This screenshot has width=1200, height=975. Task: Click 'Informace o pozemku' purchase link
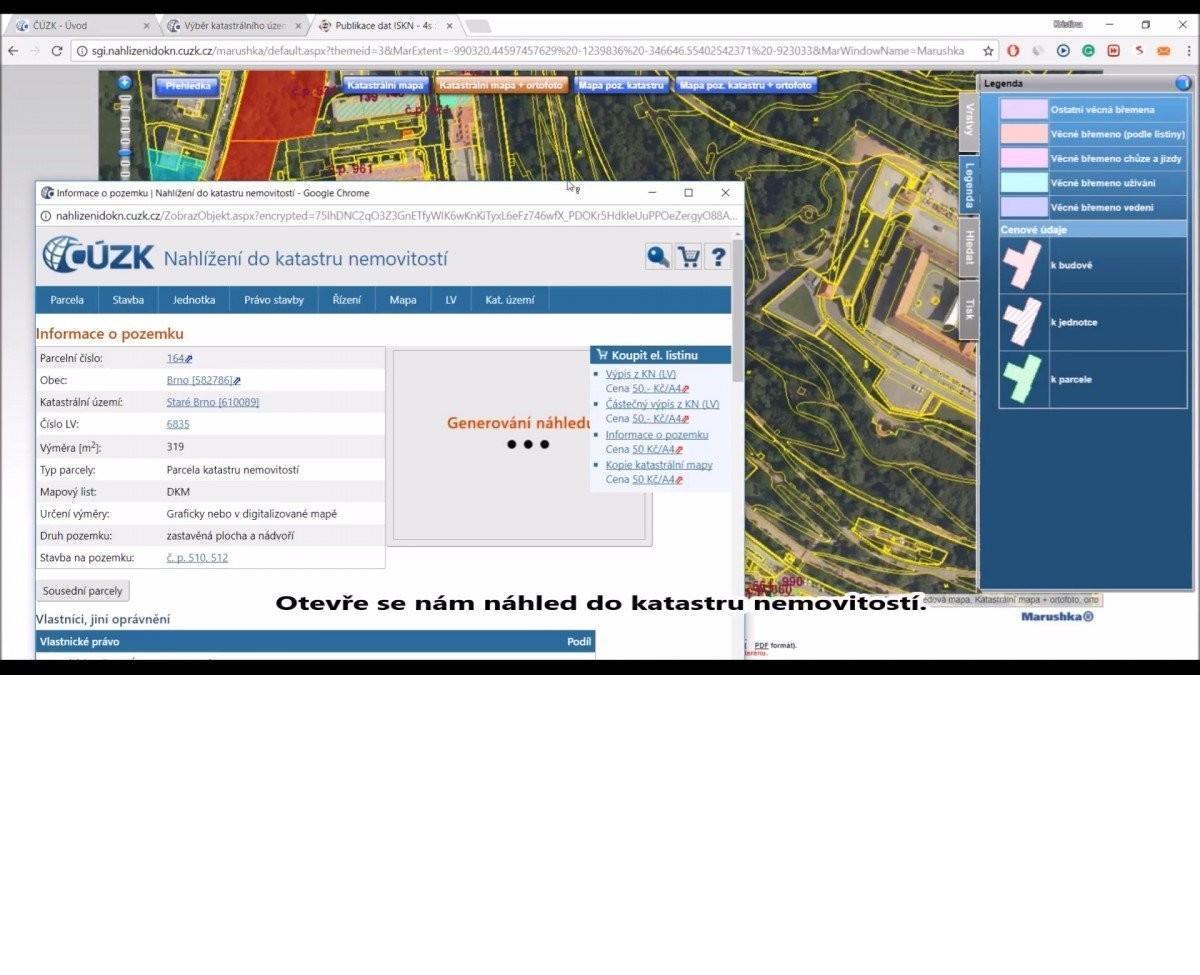click(x=657, y=435)
